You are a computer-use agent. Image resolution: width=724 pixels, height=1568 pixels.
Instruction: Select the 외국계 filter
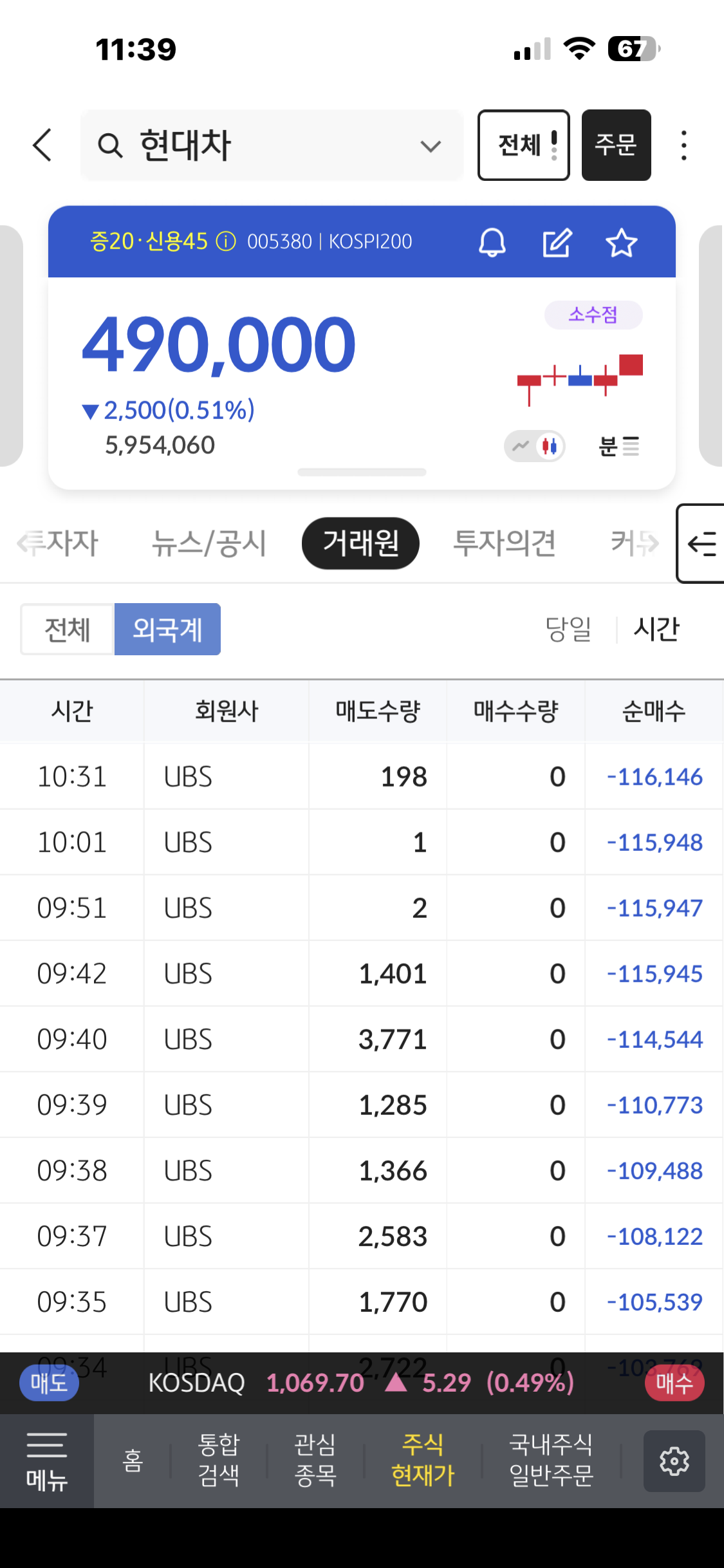pos(167,629)
